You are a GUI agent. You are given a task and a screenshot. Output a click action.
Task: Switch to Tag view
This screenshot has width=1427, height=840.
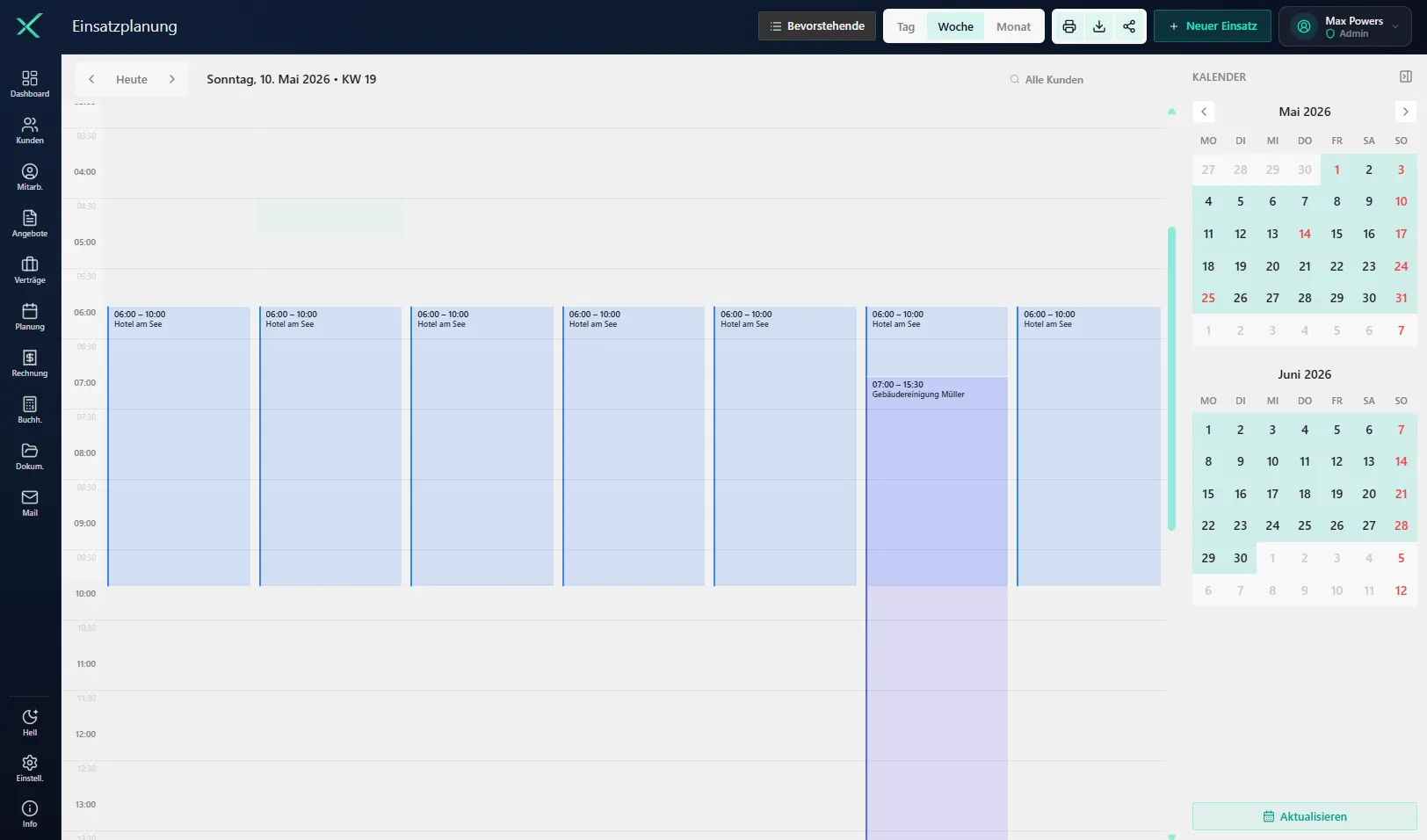[906, 26]
